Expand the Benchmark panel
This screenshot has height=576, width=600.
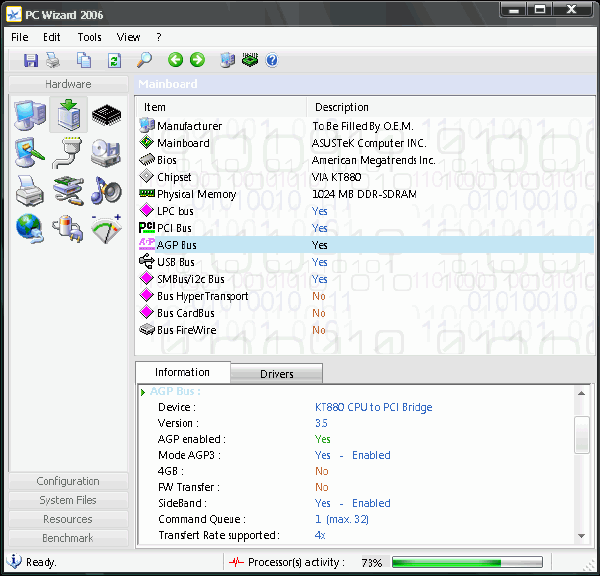tap(68, 538)
